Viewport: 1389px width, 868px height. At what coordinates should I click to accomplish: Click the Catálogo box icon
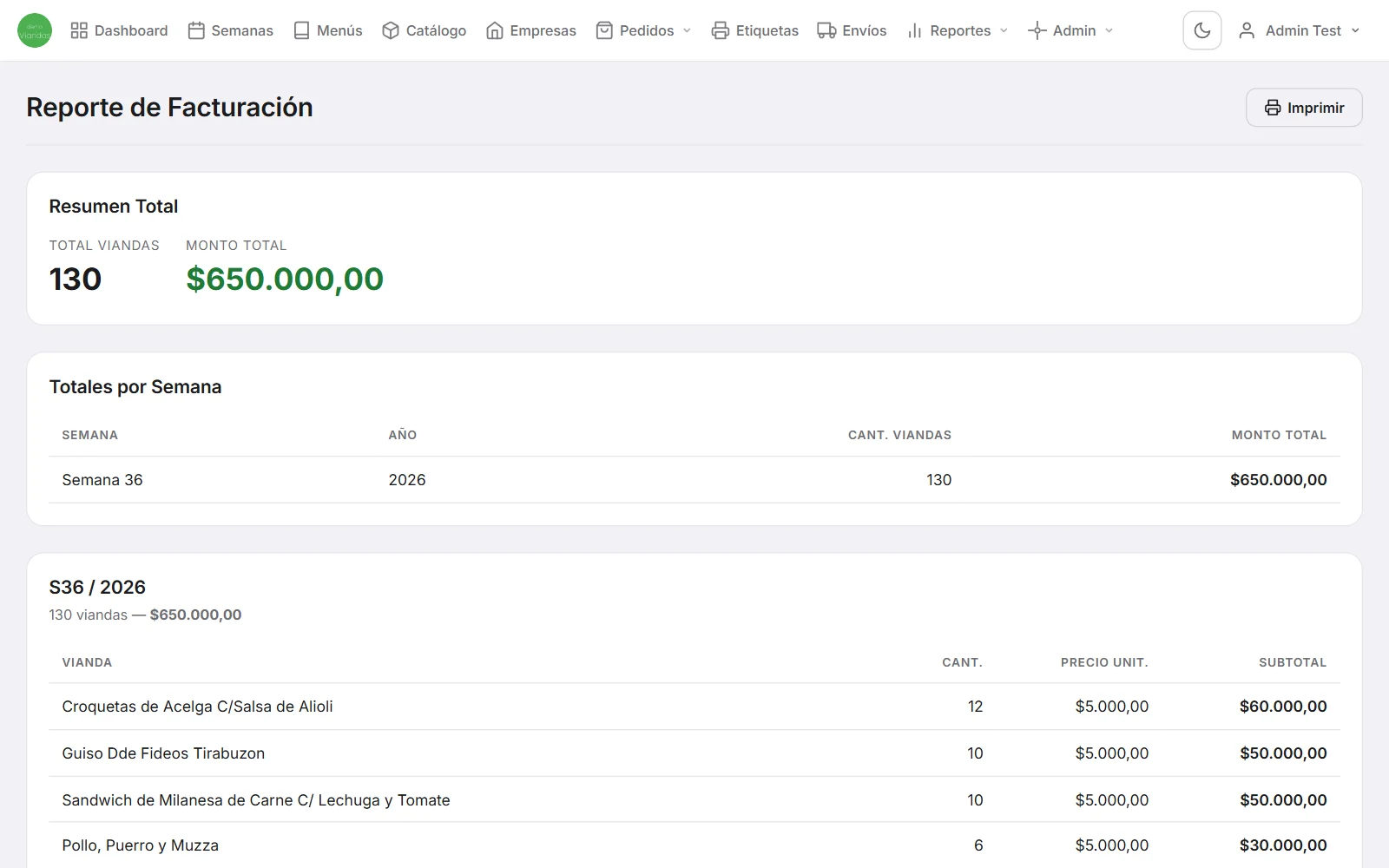coord(391,30)
